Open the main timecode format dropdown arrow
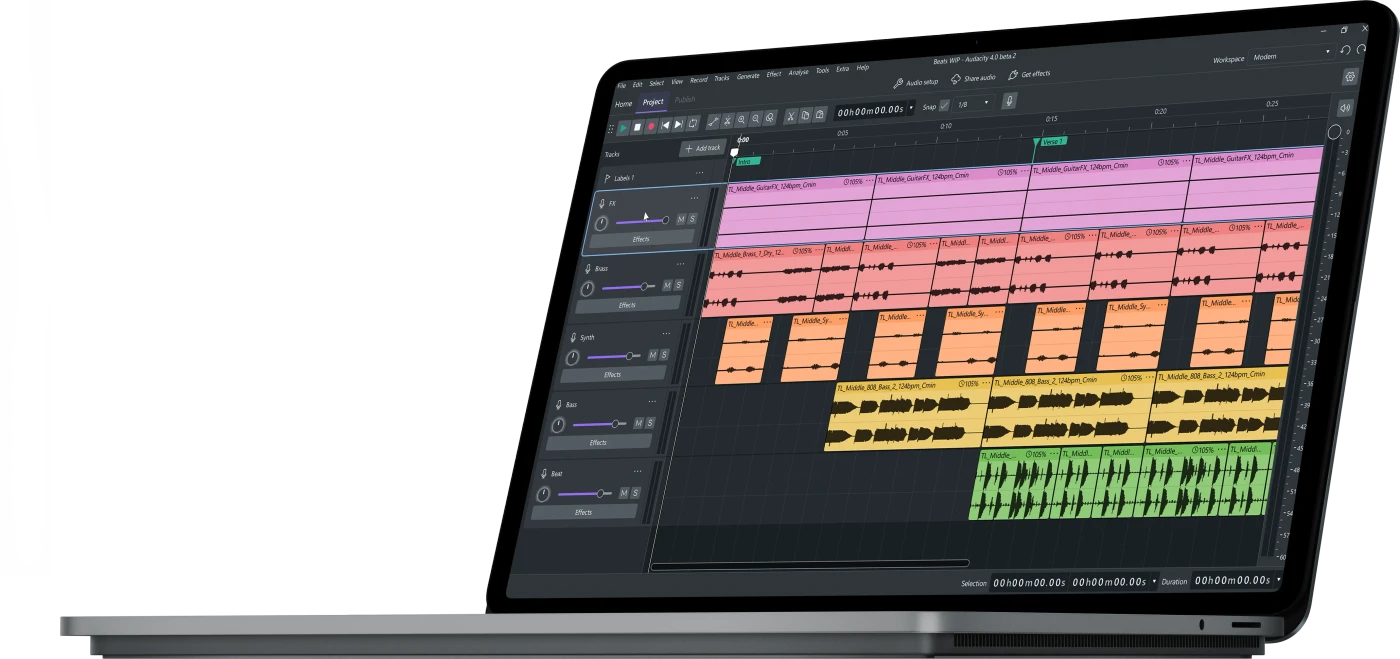1400x659 pixels. (910, 108)
